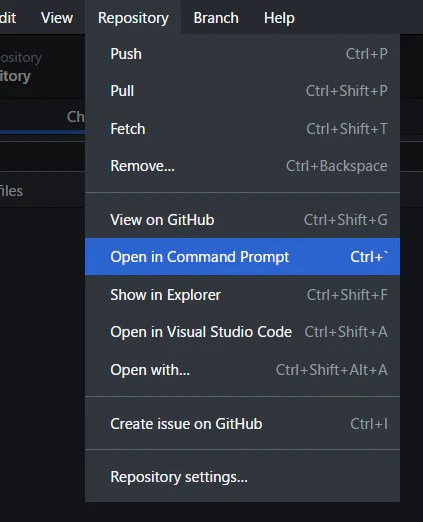Select Create issue on GitHub
This screenshot has width=423, height=522.
click(242, 424)
